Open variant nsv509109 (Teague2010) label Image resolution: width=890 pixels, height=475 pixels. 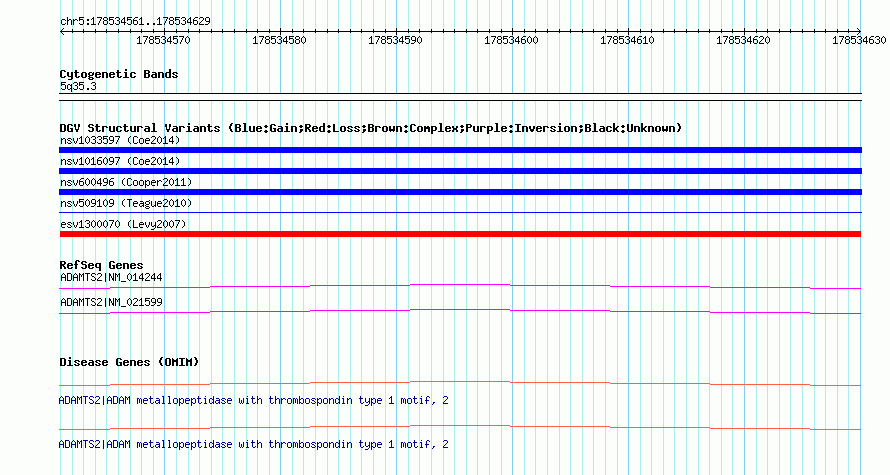coord(126,203)
